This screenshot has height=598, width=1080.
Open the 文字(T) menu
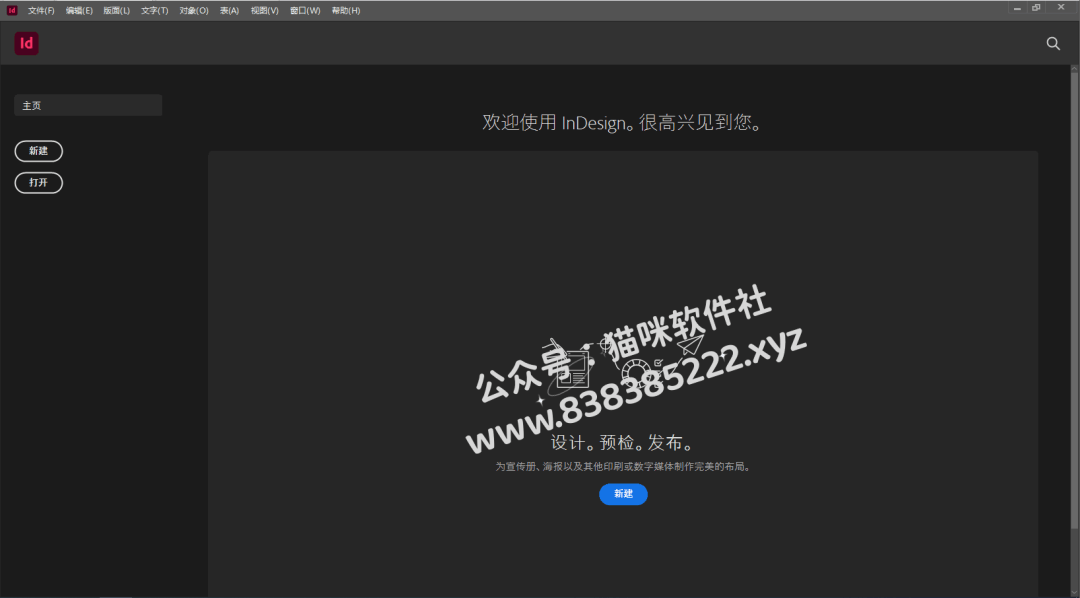coord(154,11)
